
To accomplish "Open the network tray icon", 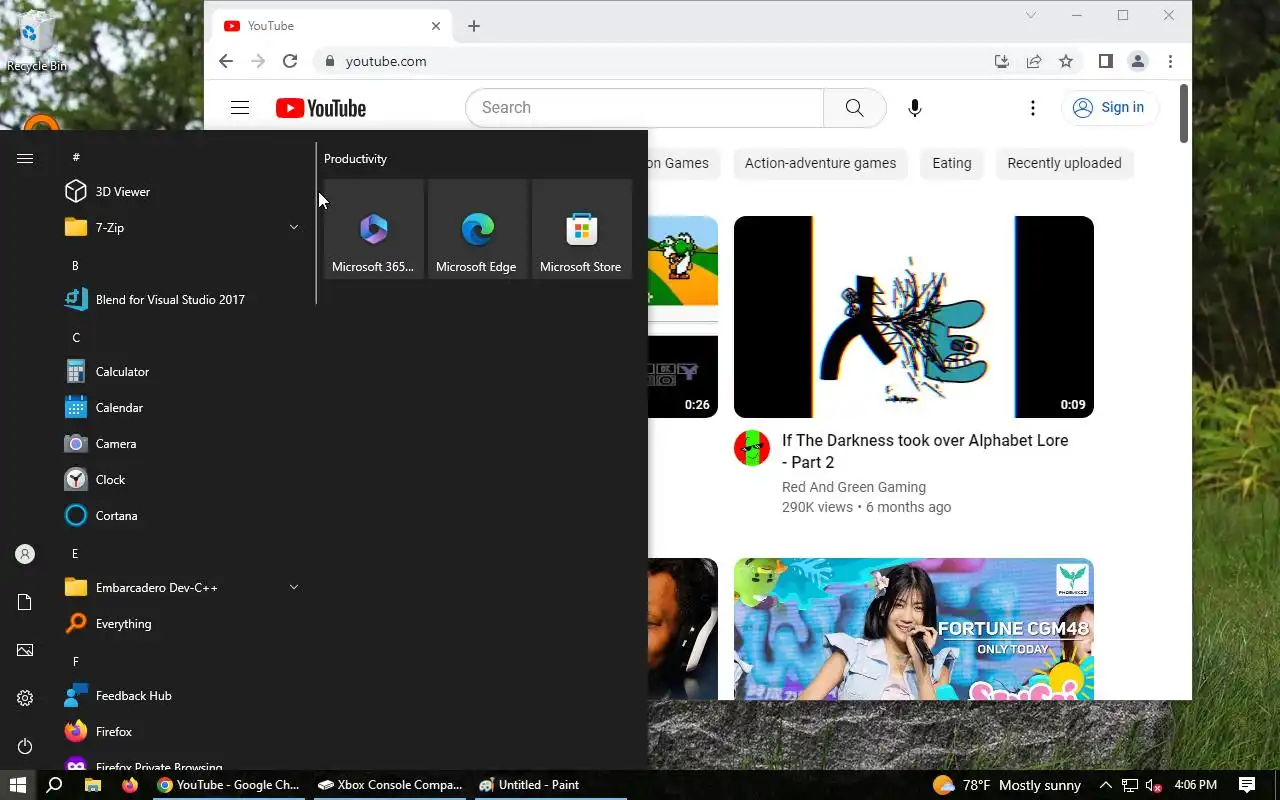I will click(x=1130, y=785).
